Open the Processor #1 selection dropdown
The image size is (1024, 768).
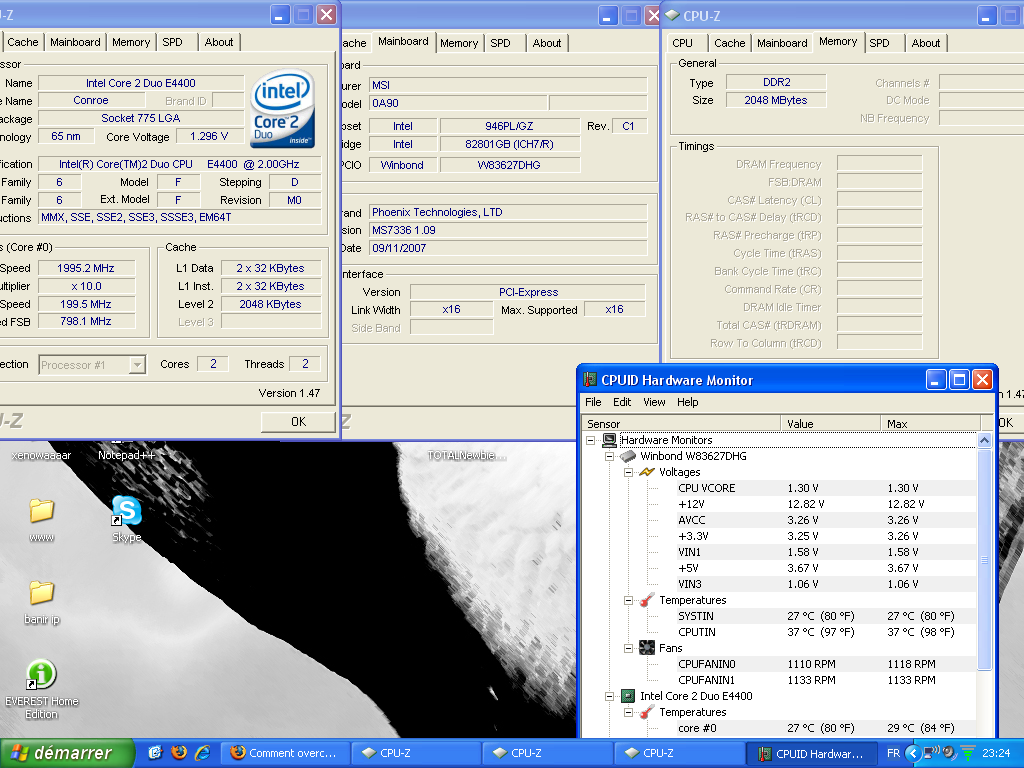pos(136,364)
